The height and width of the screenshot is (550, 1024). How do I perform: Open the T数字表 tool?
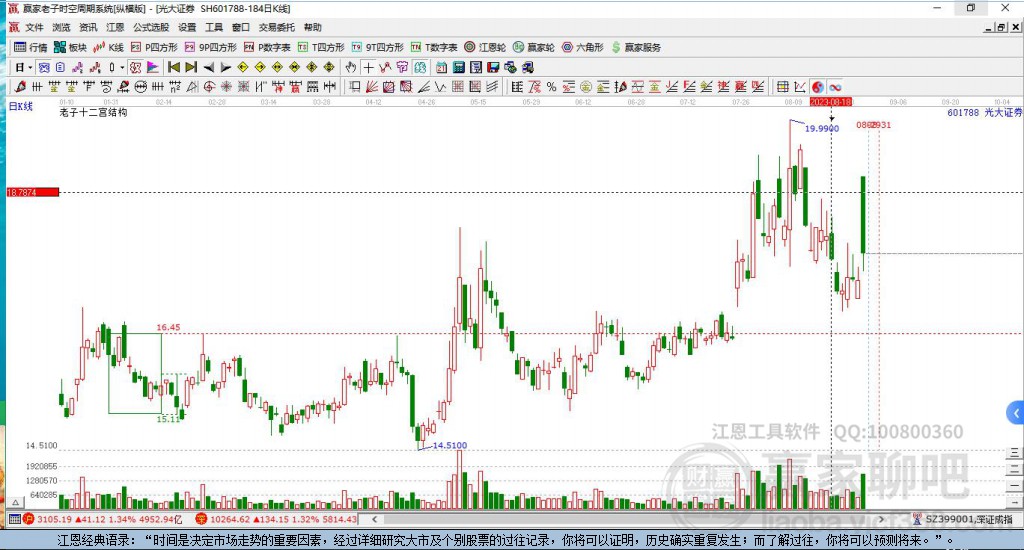coord(434,47)
